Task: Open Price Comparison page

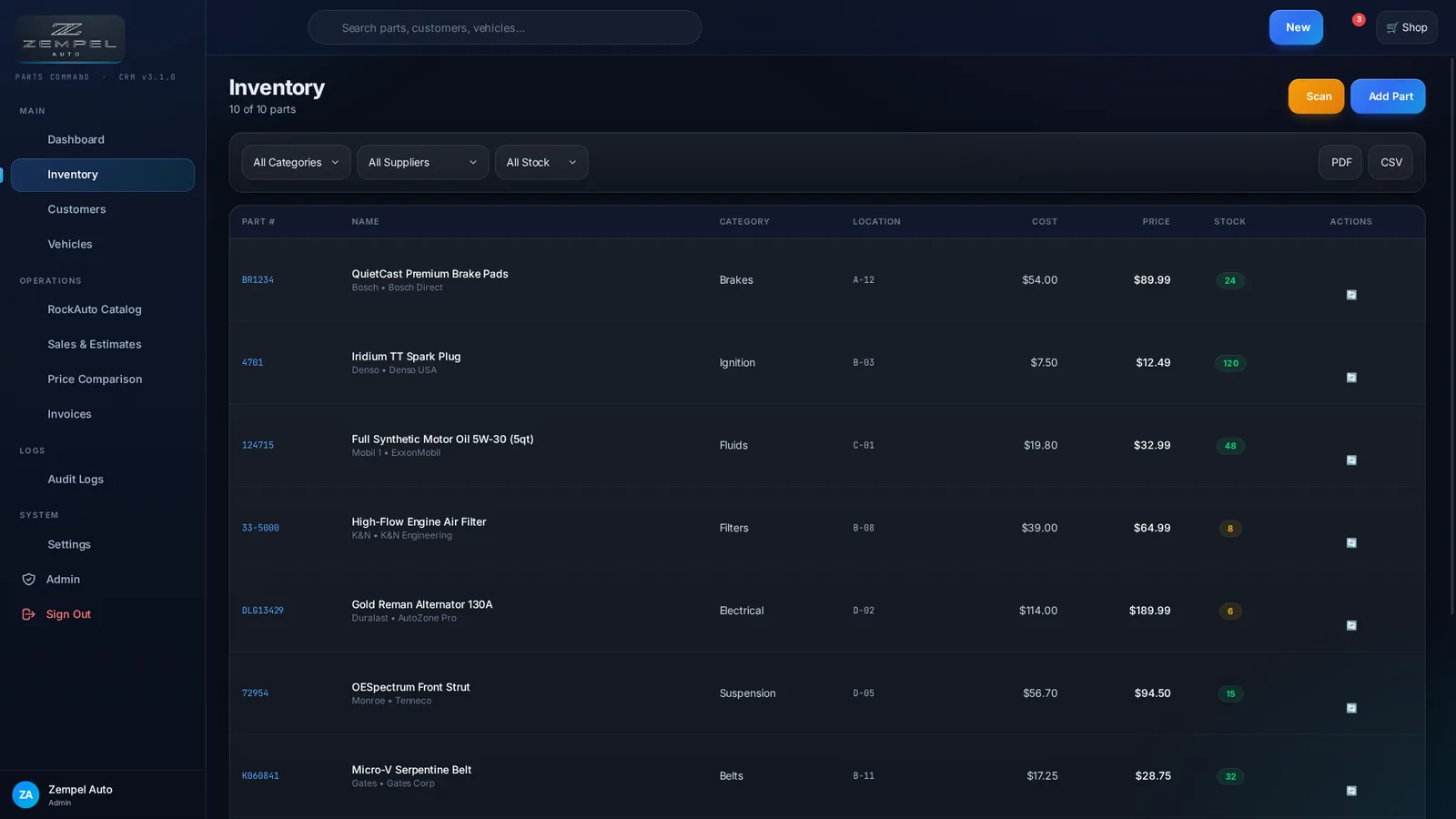Action: click(102, 379)
